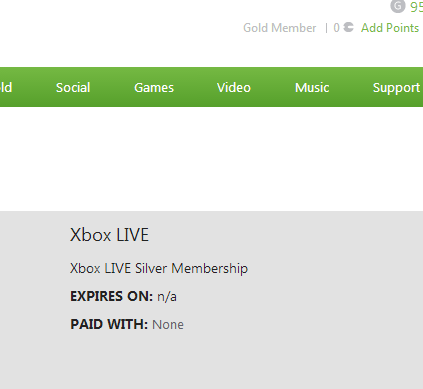423x389 pixels.
Task: Open the Add Points link
Action: point(390,28)
